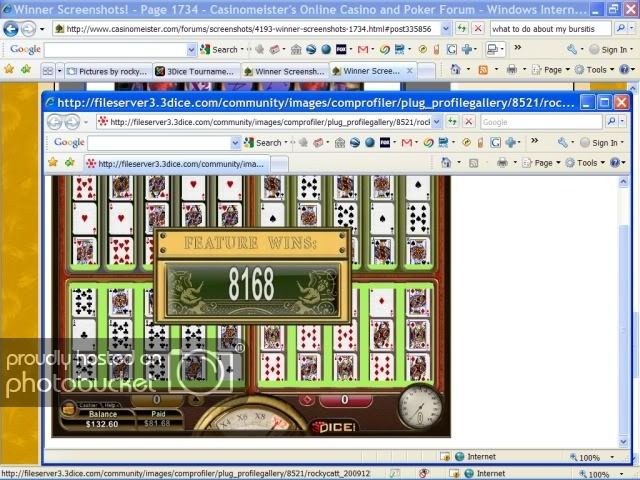Switch to the 'Pictures by rocky...' tab
This screenshot has height=480, width=640.
pos(108,71)
